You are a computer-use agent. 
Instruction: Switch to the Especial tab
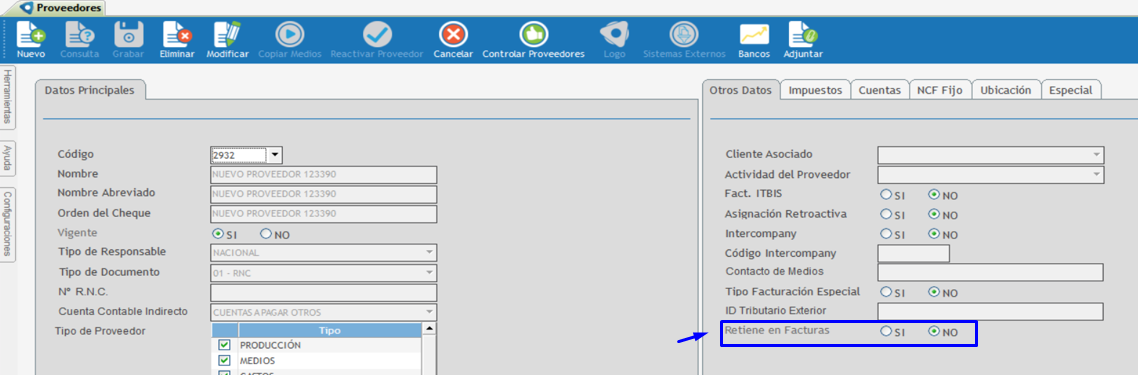1071,90
